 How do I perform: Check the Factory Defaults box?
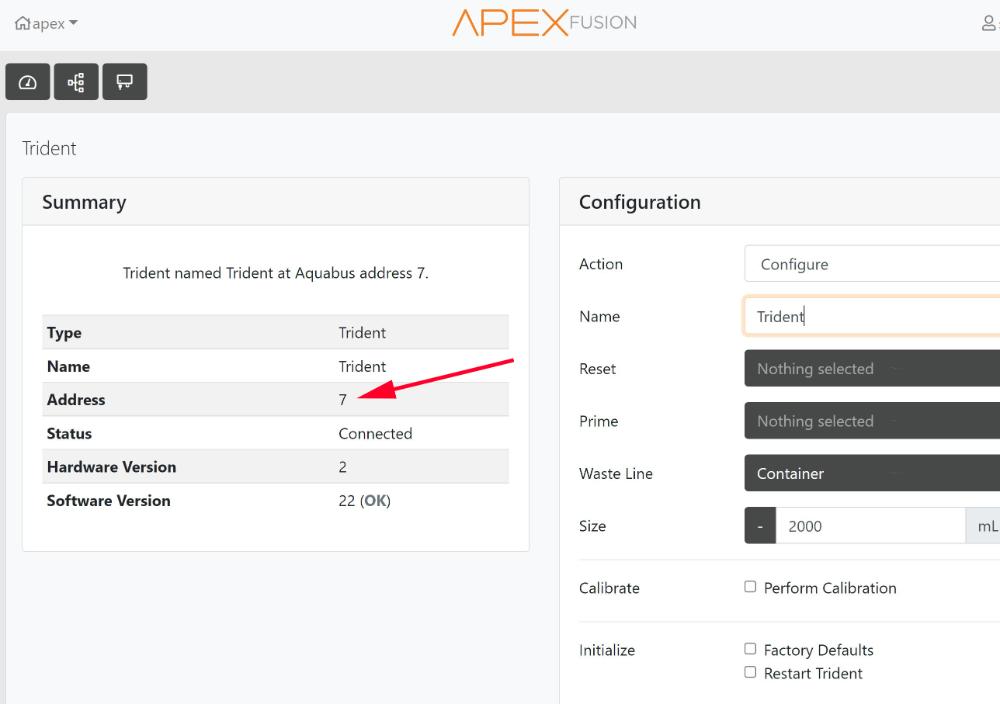click(x=750, y=649)
